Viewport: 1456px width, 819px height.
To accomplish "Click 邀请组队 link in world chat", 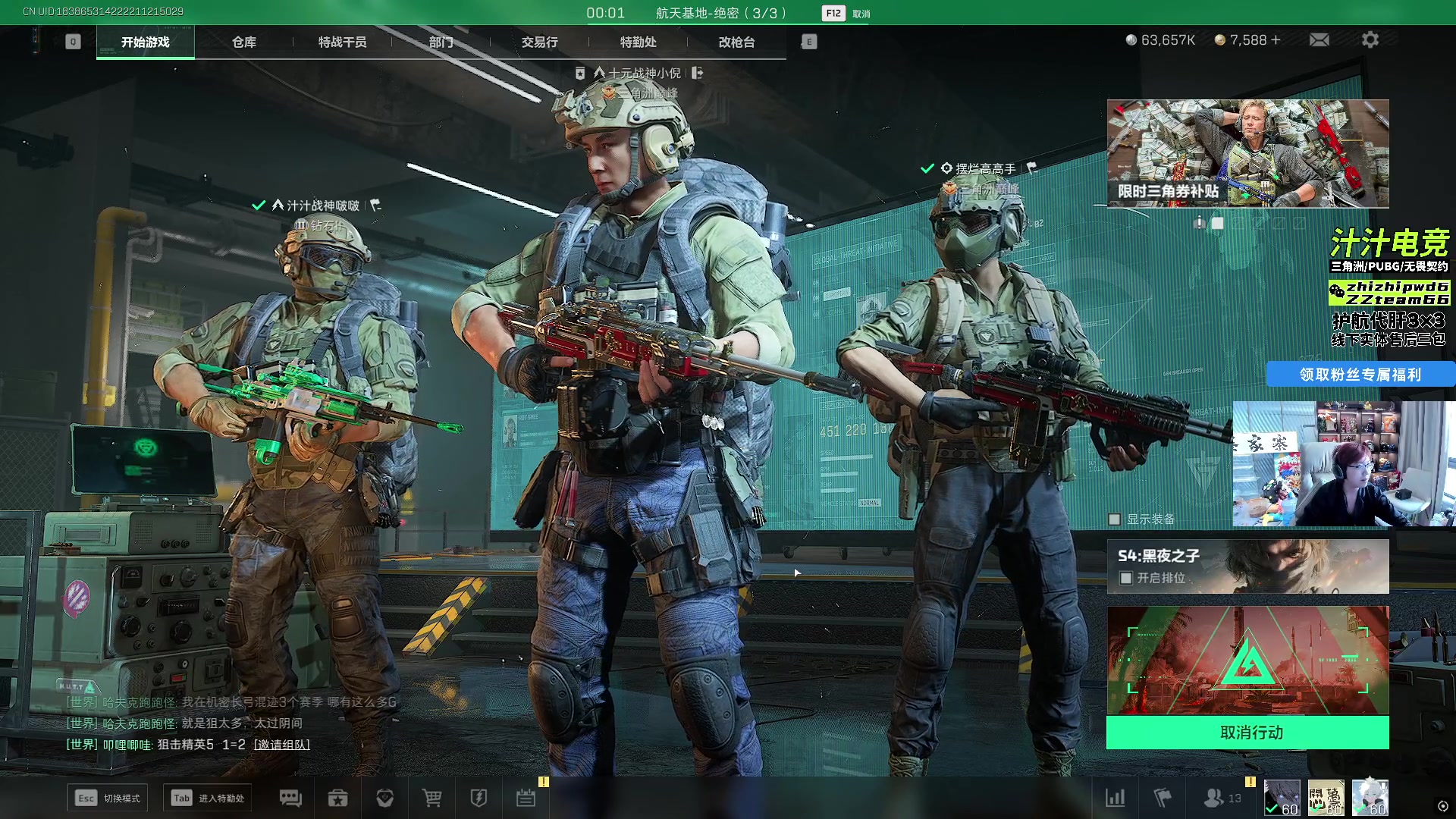I will click(281, 745).
